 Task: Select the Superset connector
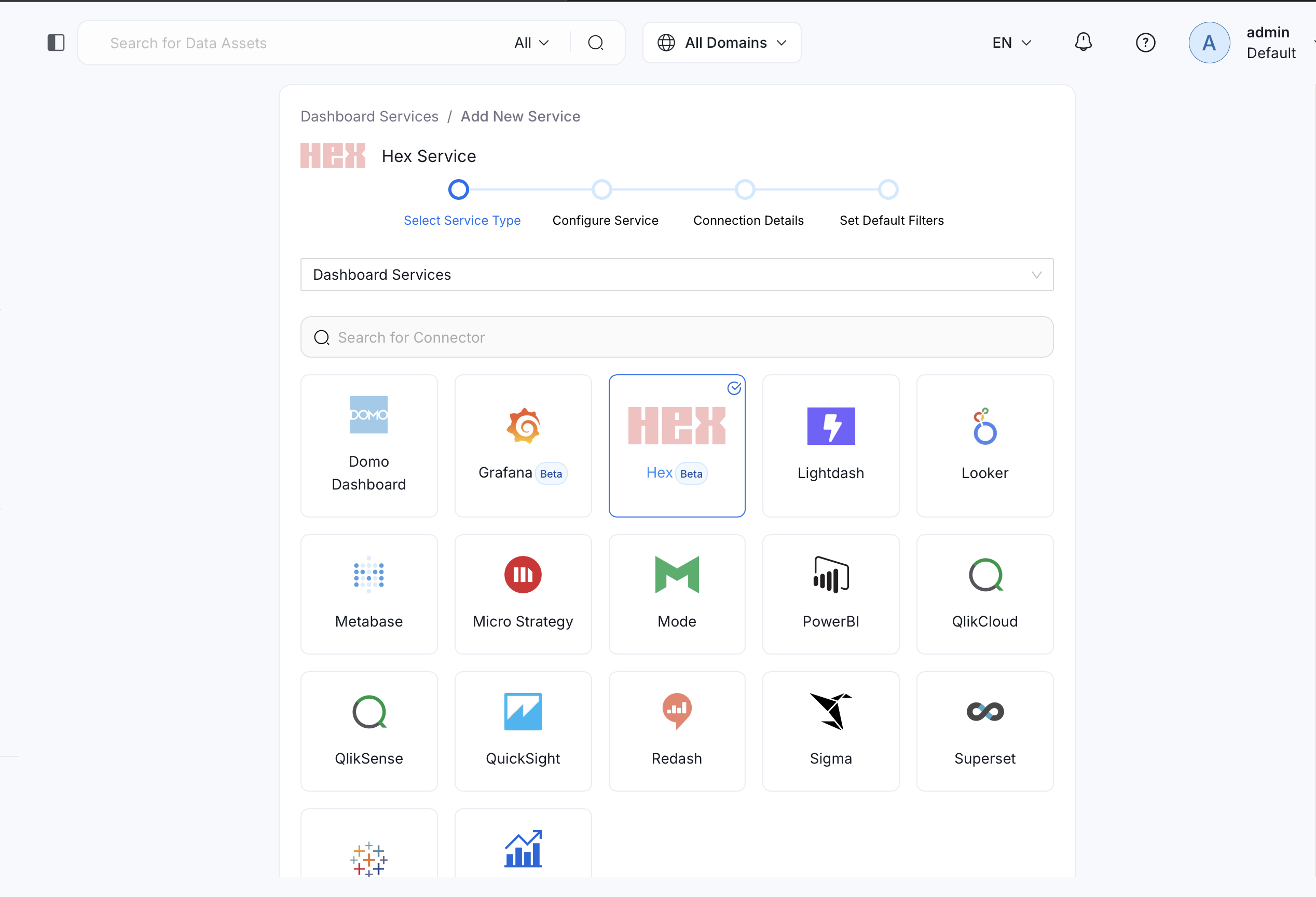(984, 730)
